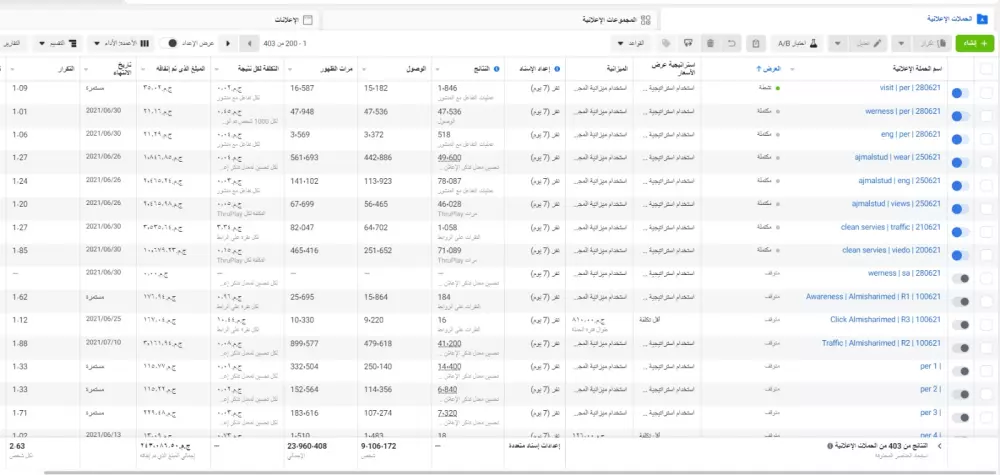Screen dimensions: 1000x475
Task: Click the export/share box icon in toolbar
Action: (688, 43)
